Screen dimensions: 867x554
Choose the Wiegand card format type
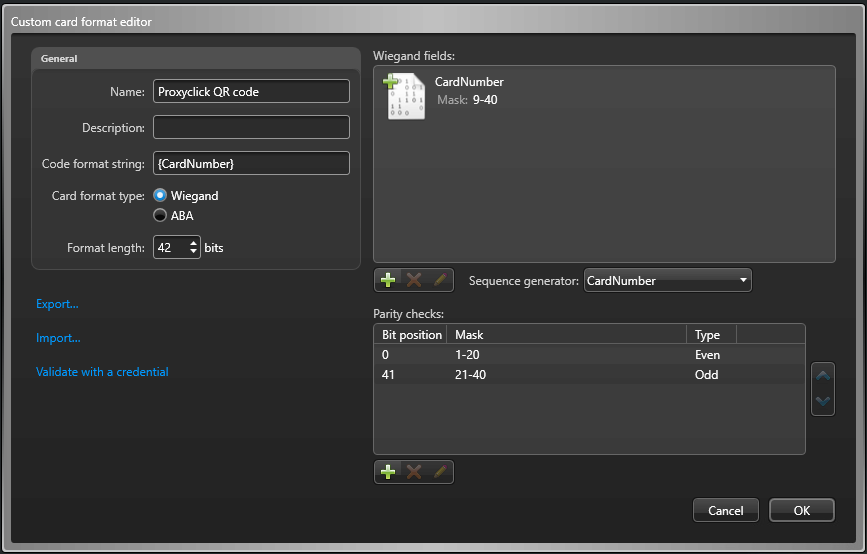pos(160,195)
